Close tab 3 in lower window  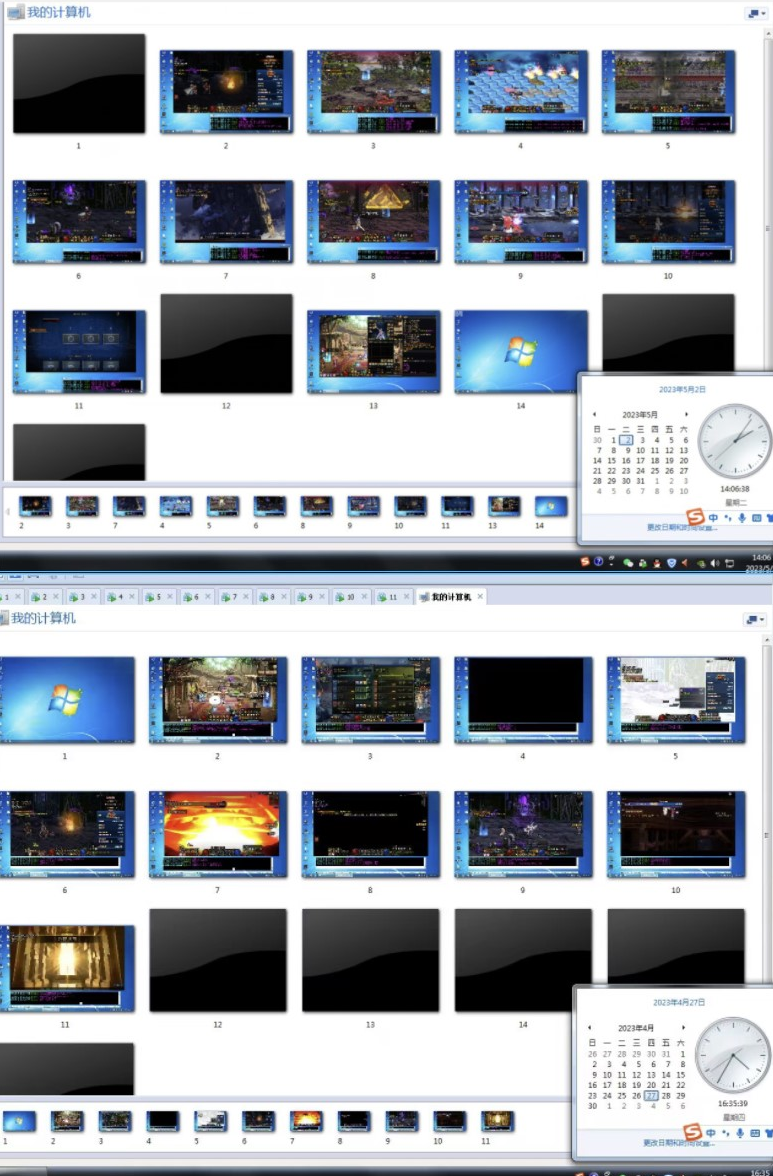click(93, 597)
